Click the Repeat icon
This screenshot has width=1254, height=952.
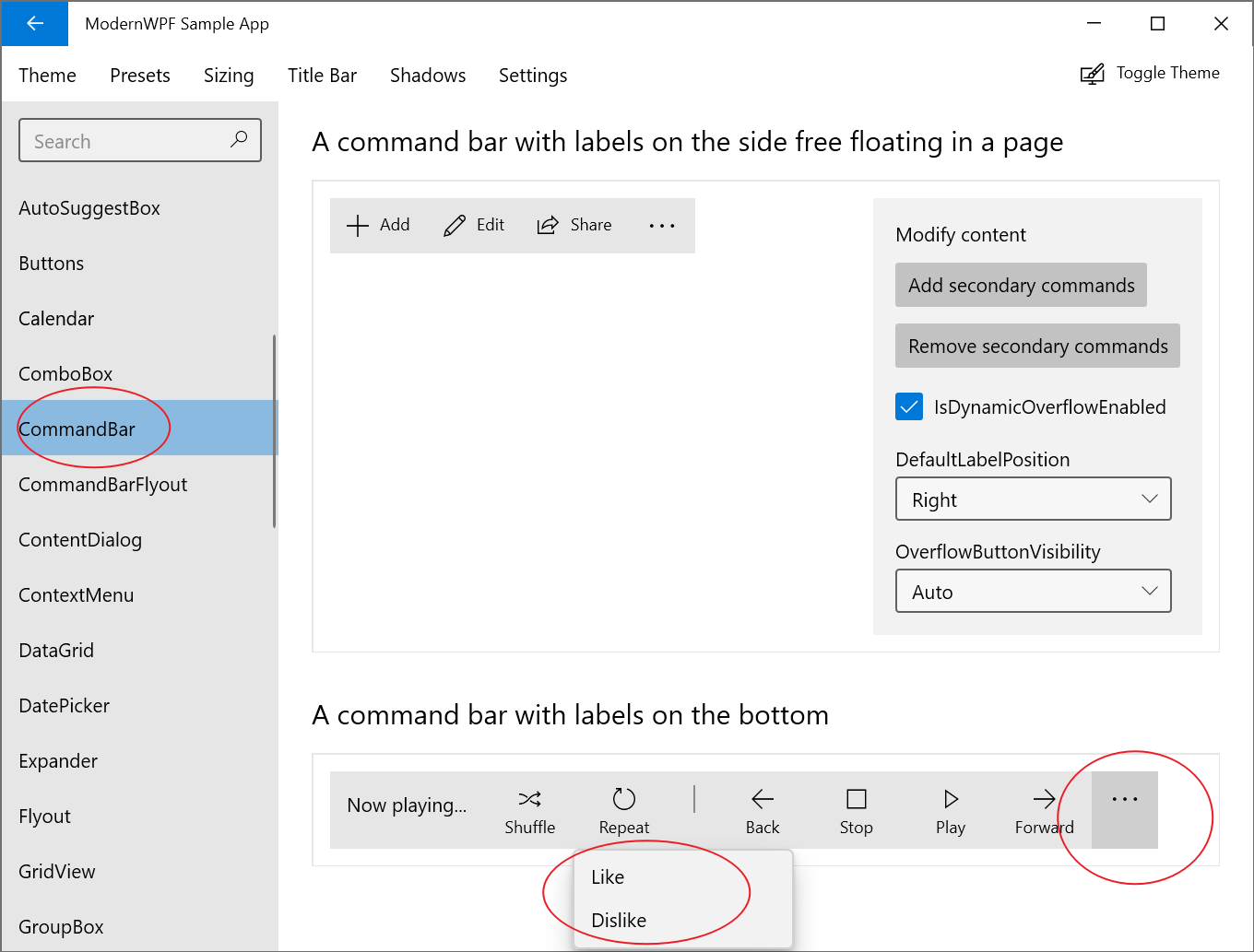[623, 798]
